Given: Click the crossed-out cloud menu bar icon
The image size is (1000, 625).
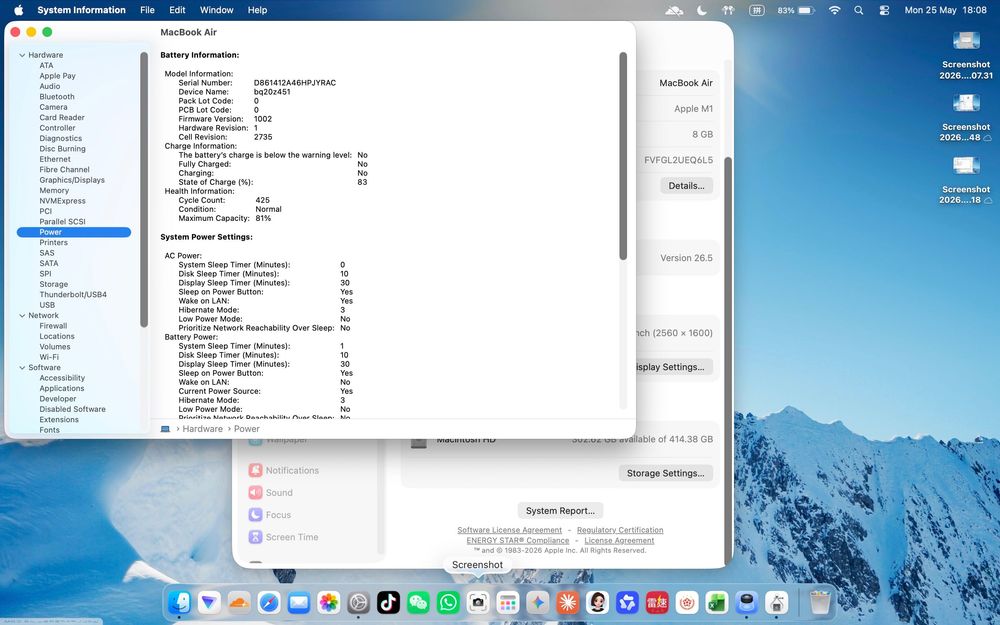Looking at the screenshot, I should [674, 10].
